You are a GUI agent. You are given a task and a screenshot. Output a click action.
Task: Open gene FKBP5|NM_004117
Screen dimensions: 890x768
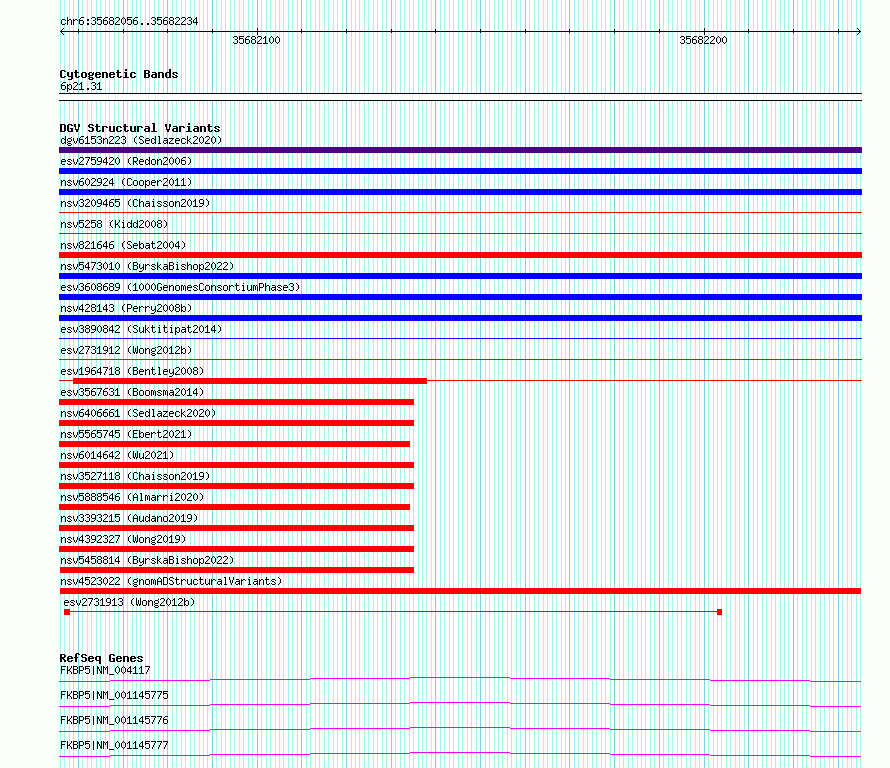(105, 670)
